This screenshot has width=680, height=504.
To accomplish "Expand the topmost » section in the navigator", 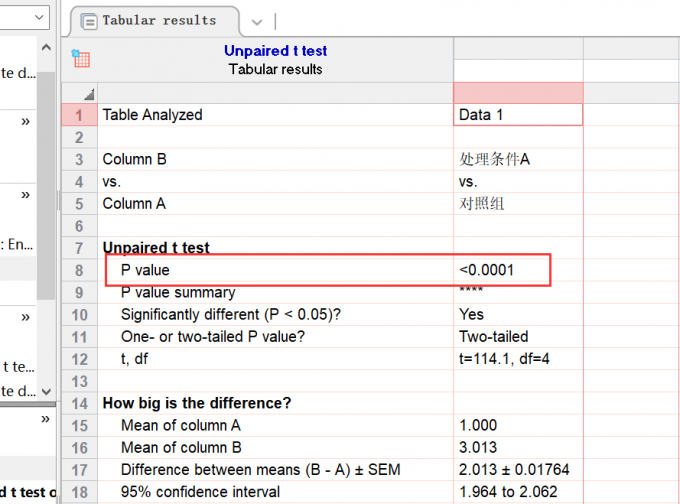I will pyautogui.click(x=24, y=121).
